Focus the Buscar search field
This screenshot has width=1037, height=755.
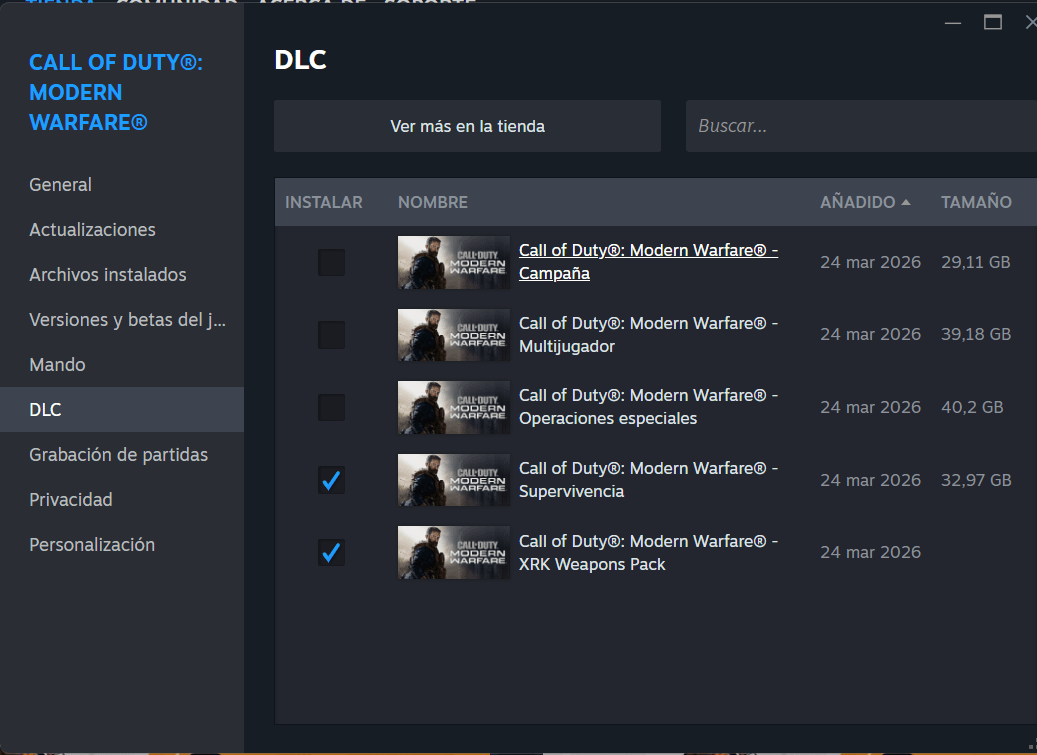coord(860,126)
